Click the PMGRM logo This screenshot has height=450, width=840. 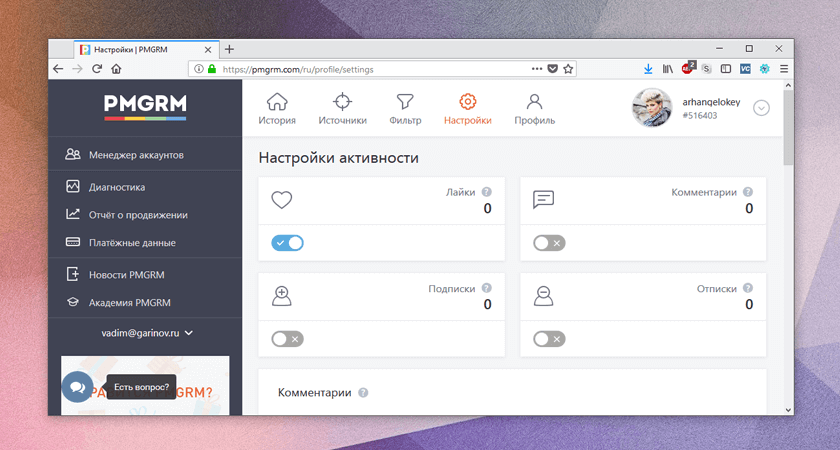click(145, 107)
